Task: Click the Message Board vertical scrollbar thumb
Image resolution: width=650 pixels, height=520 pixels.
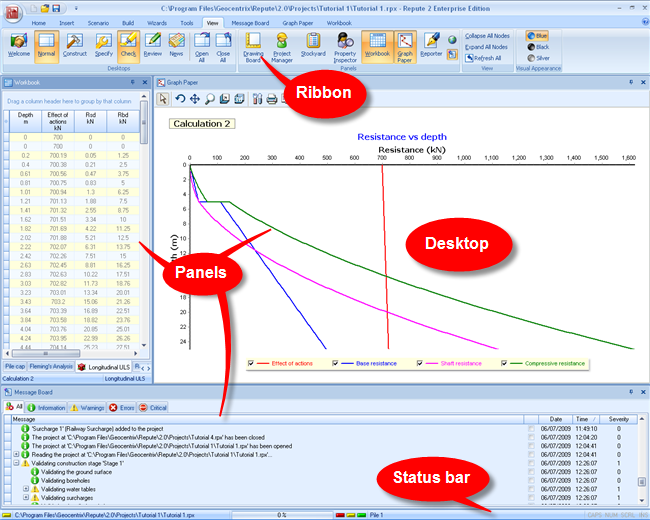Action: 642,481
